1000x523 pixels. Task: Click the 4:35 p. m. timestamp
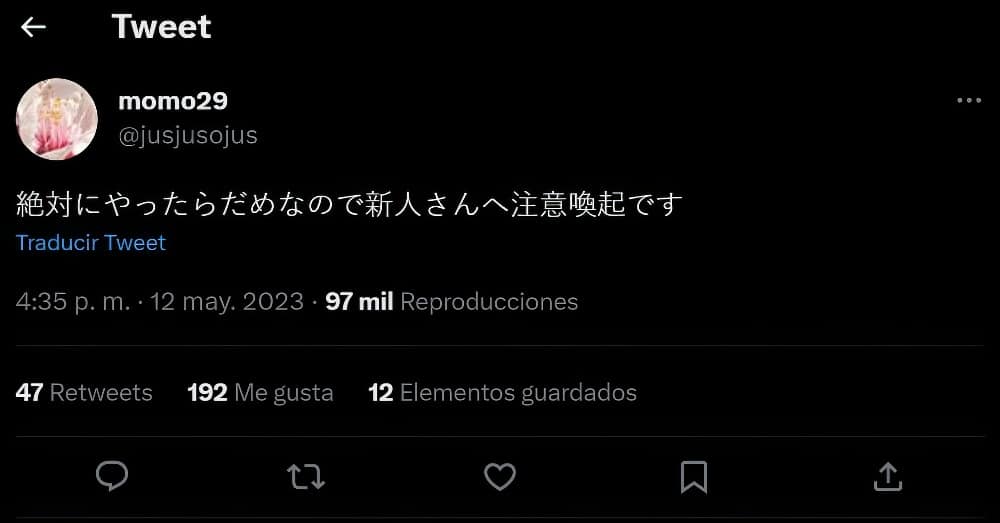73,301
